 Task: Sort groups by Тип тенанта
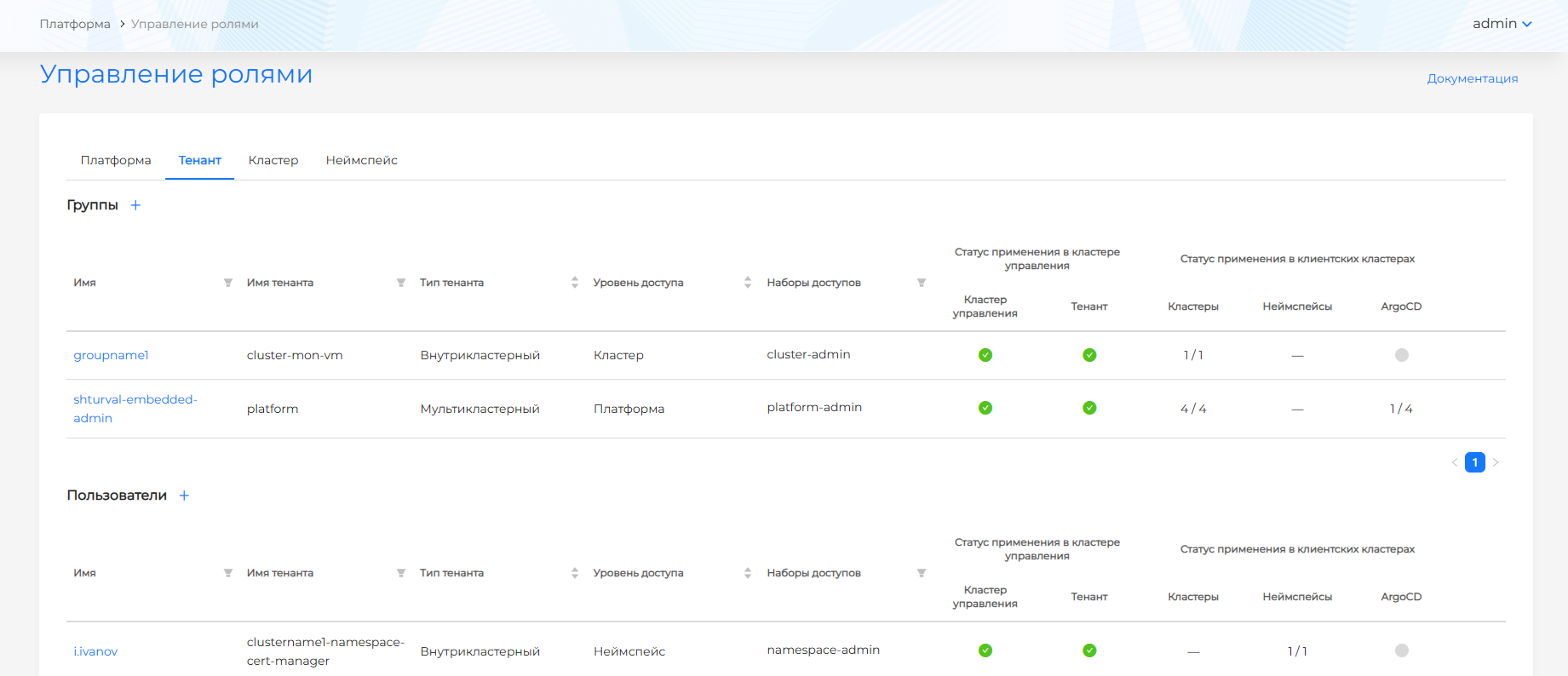click(575, 283)
